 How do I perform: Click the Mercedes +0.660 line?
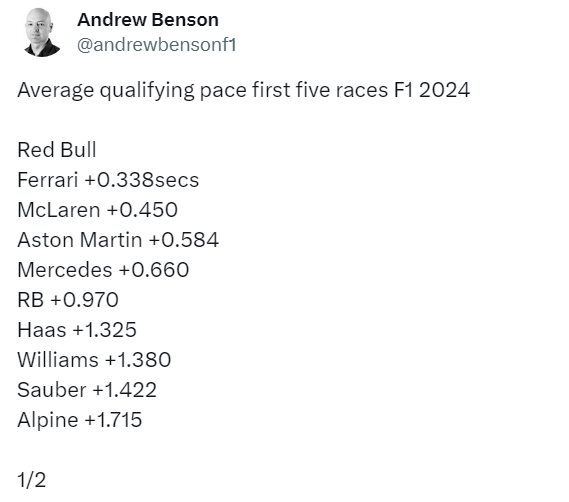click(x=103, y=270)
